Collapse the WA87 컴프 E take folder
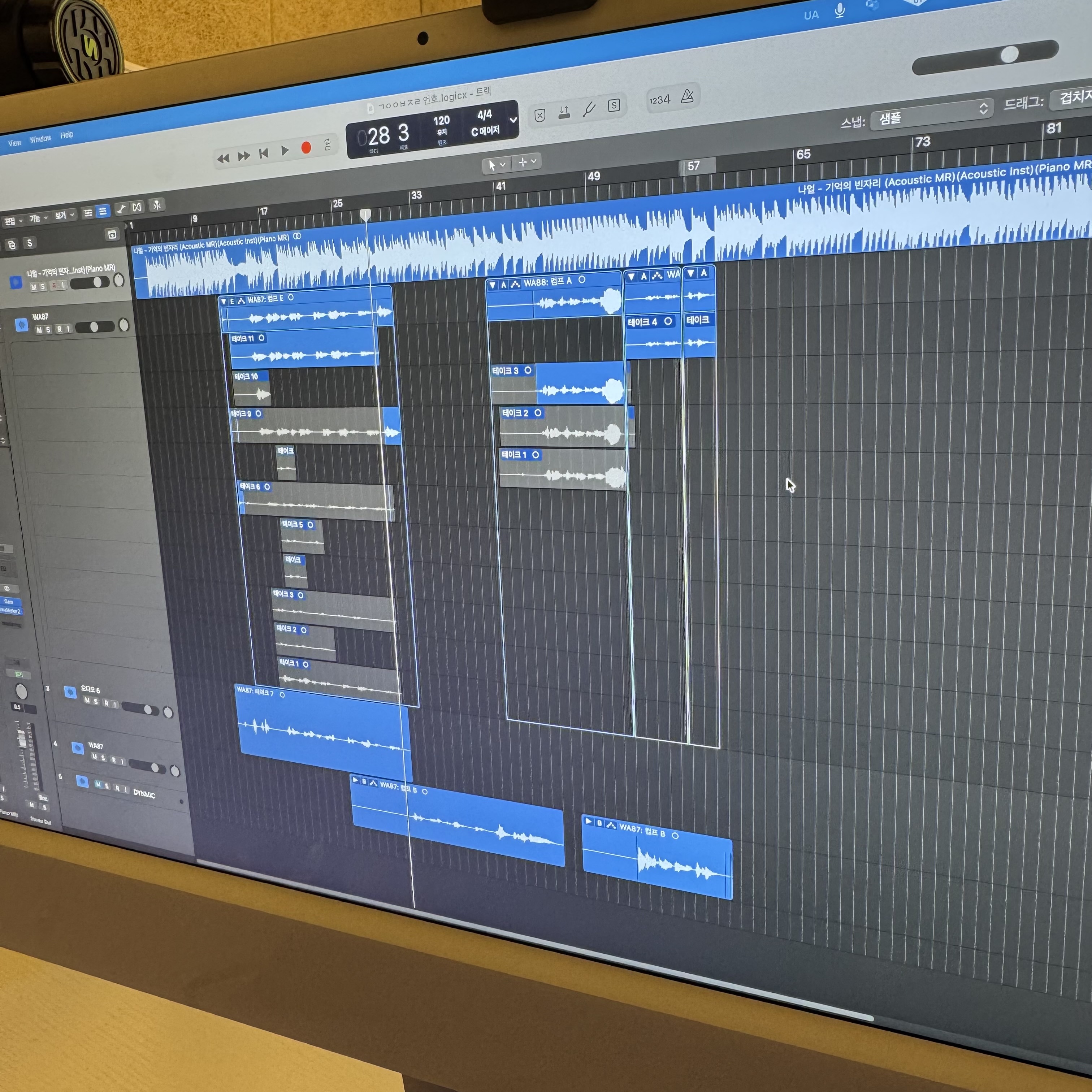The height and width of the screenshot is (1092, 1092). (224, 301)
